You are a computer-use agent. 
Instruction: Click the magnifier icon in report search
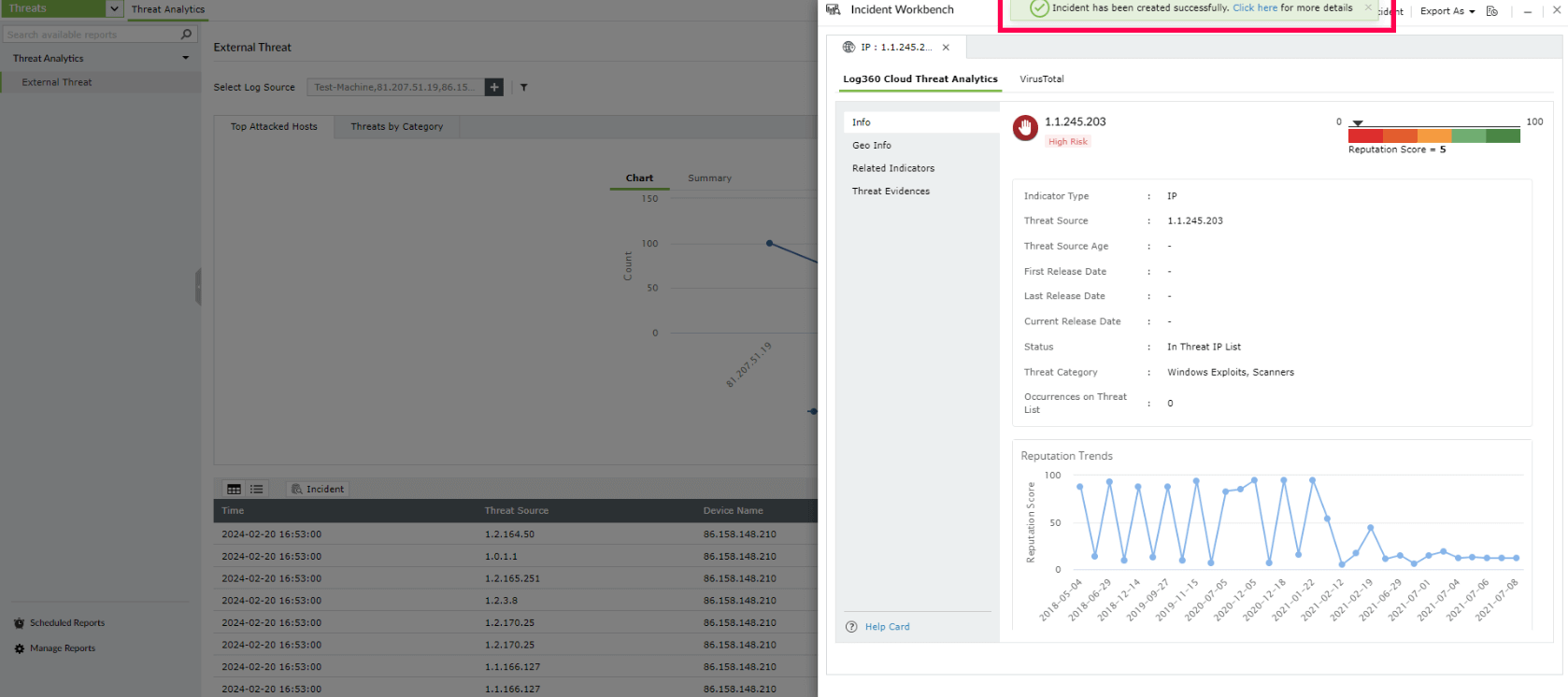coord(186,35)
